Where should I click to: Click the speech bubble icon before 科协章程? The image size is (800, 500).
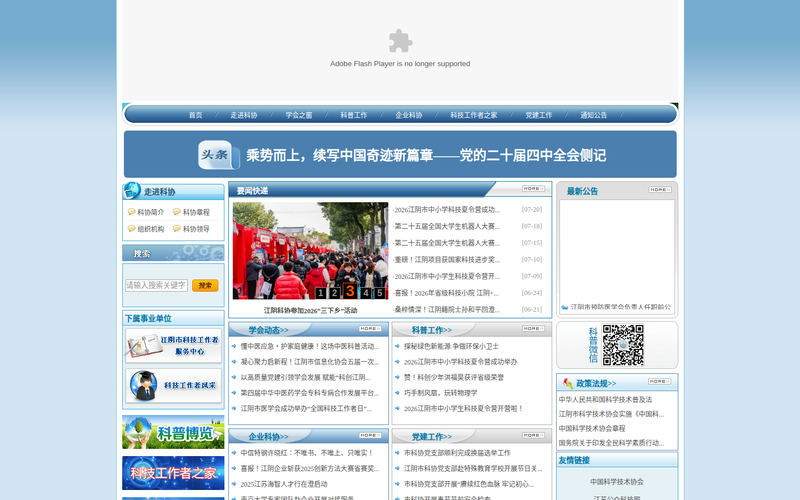click(177, 212)
